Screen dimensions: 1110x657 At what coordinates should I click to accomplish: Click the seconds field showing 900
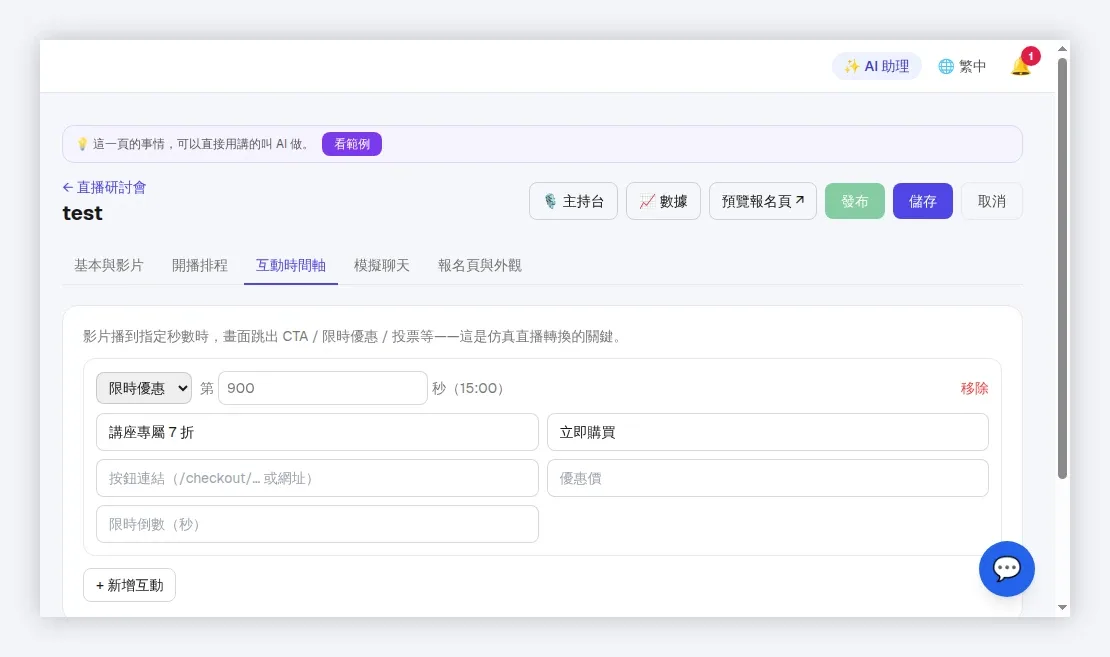click(323, 388)
